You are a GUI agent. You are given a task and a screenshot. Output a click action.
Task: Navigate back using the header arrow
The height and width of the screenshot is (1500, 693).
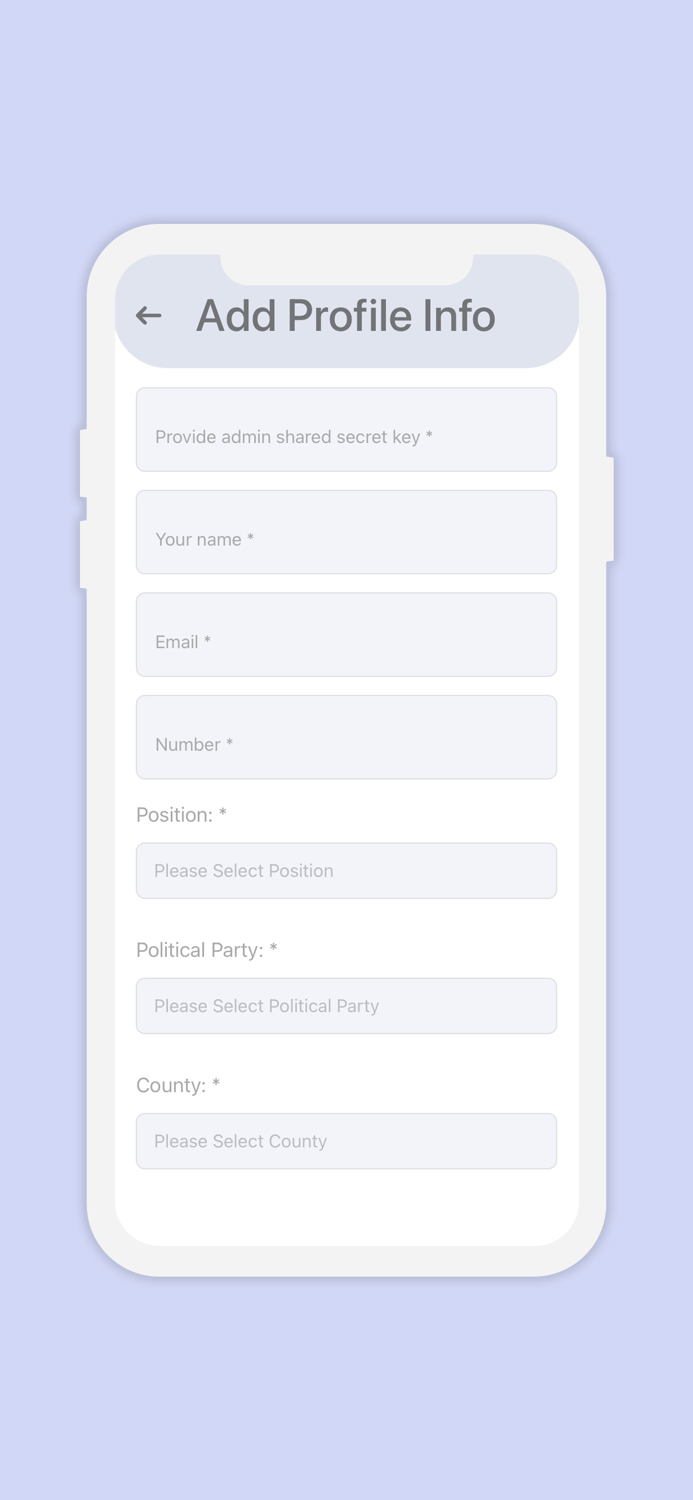148,315
